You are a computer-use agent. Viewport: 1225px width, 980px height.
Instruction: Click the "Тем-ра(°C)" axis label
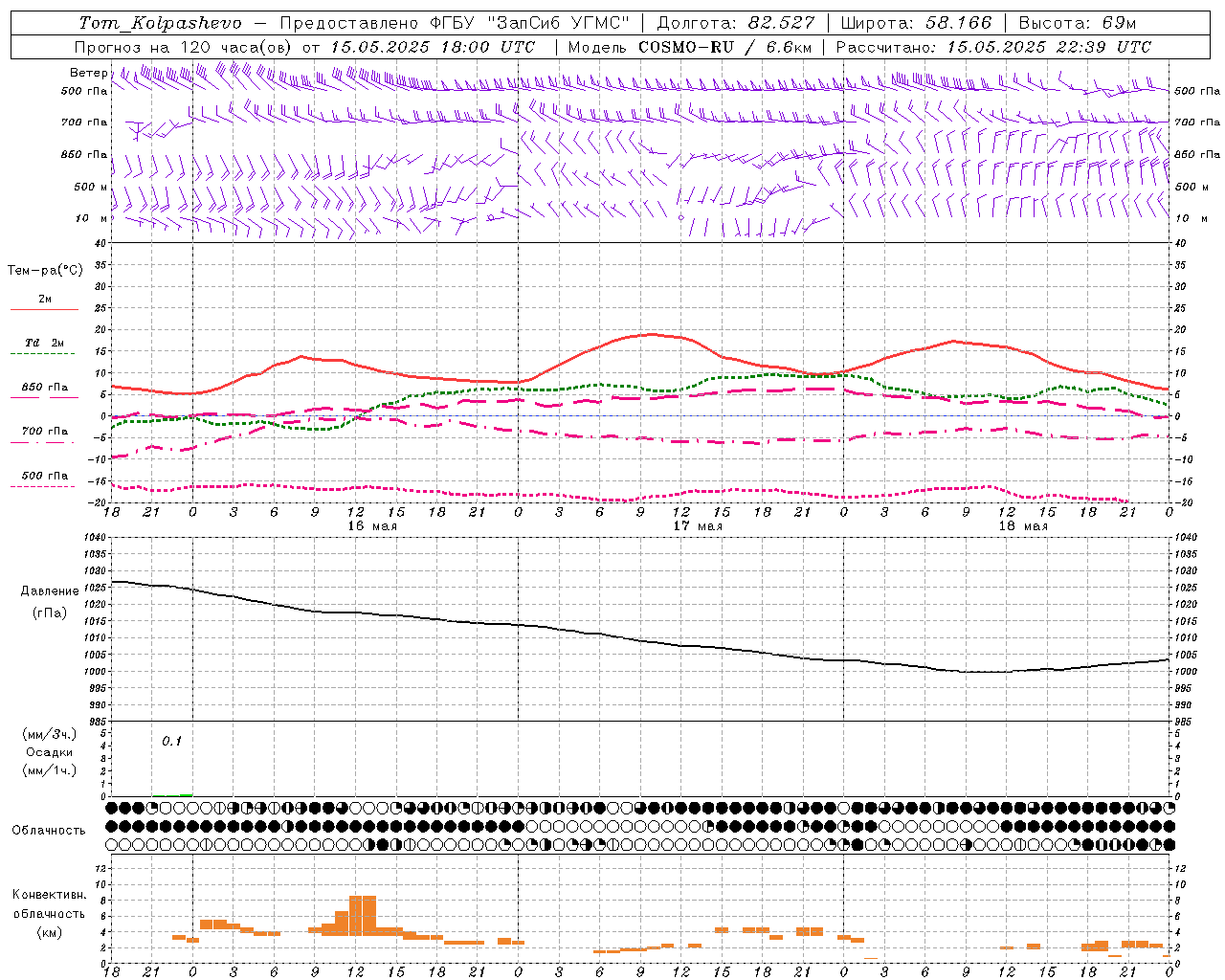pyautogui.click(x=45, y=271)
